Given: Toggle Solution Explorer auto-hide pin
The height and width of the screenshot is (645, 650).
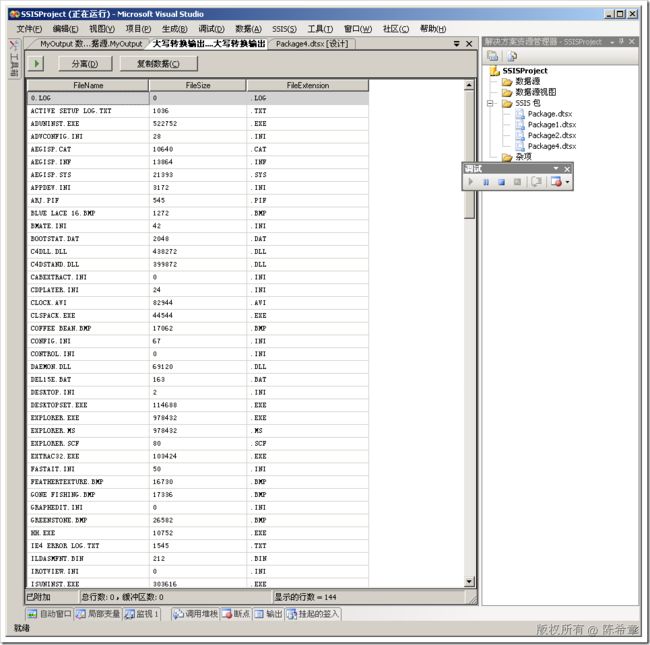Looking at the screenshot, I should pos(621,42).
